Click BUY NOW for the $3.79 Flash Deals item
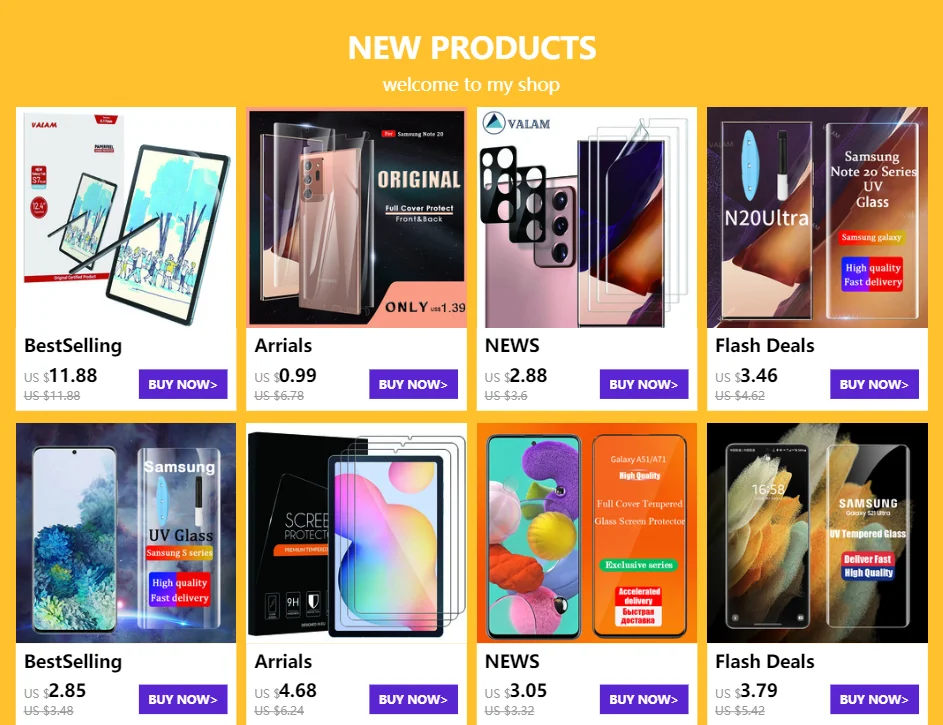 coord(874,699)
